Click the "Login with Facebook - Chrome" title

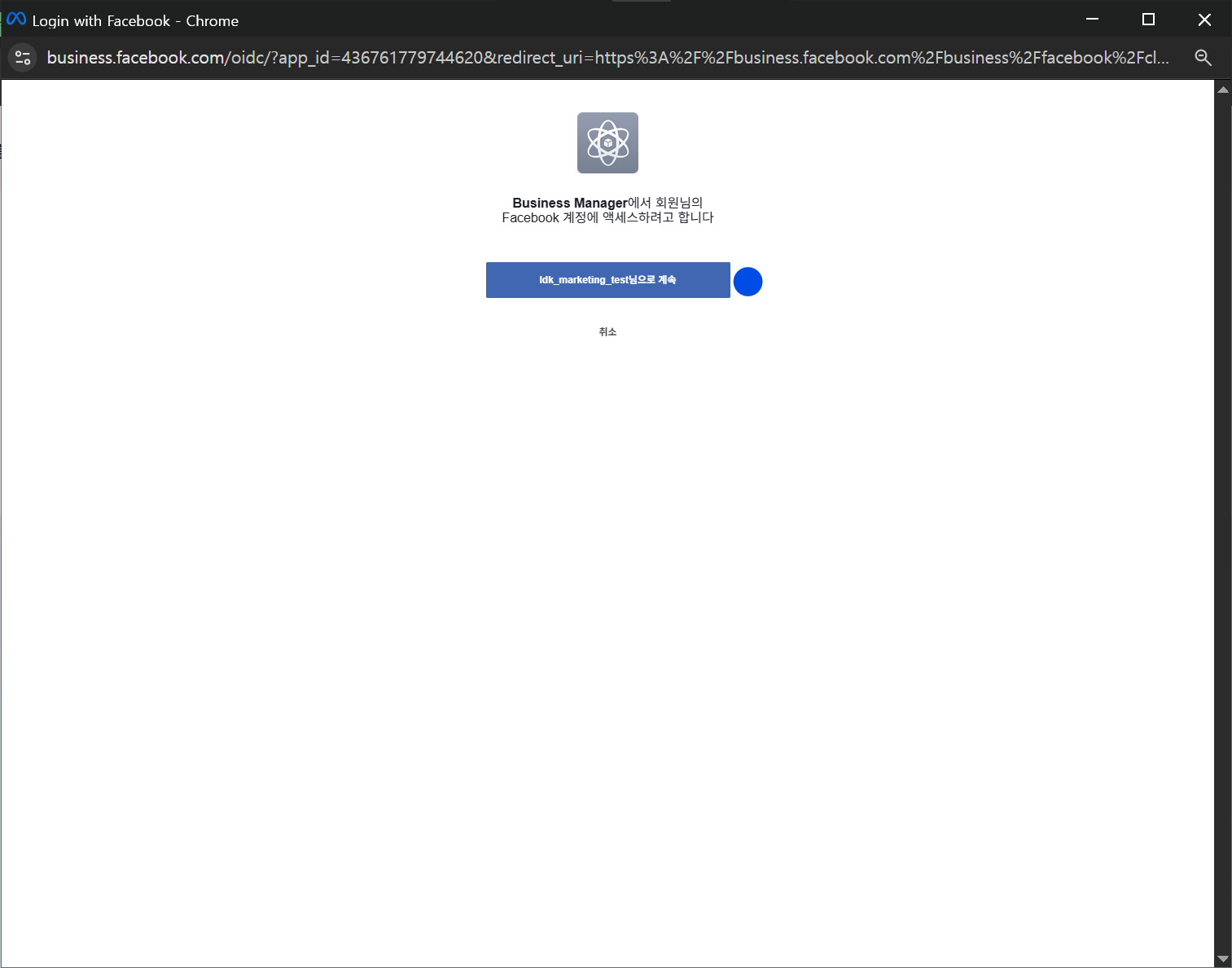(135, 21)
